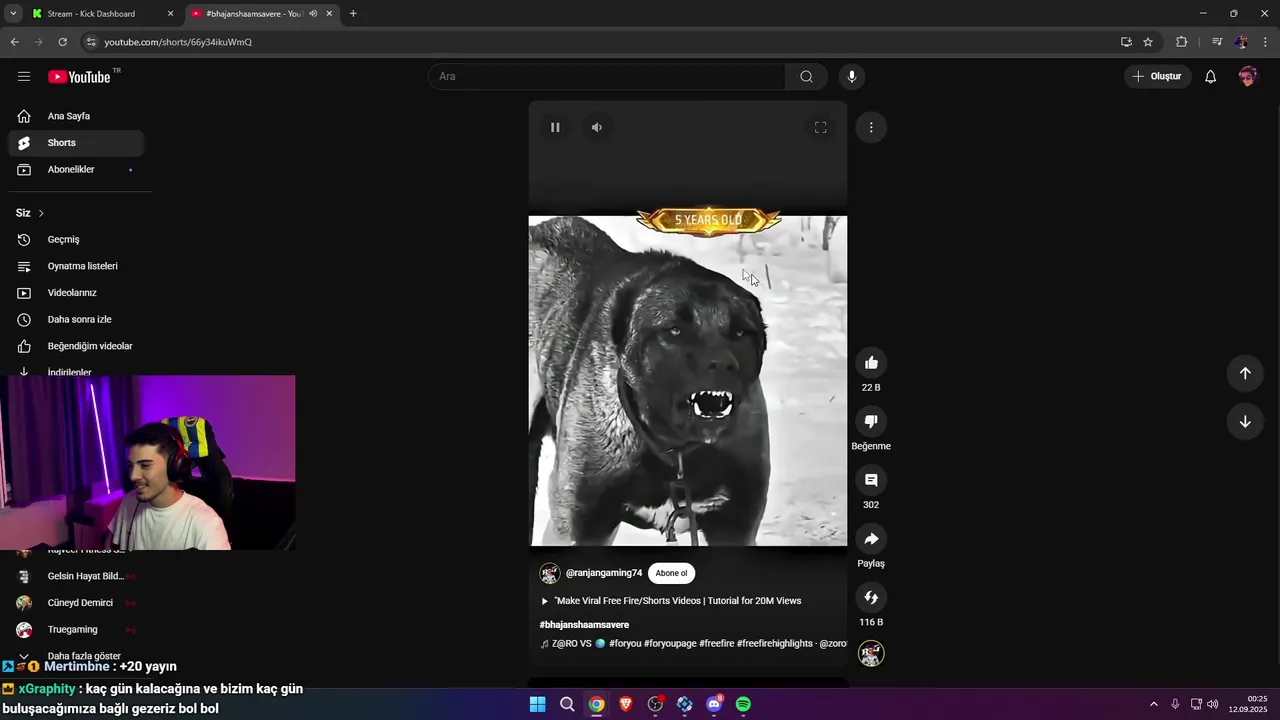Open Discord from taskbar

[x=714, y=704]
